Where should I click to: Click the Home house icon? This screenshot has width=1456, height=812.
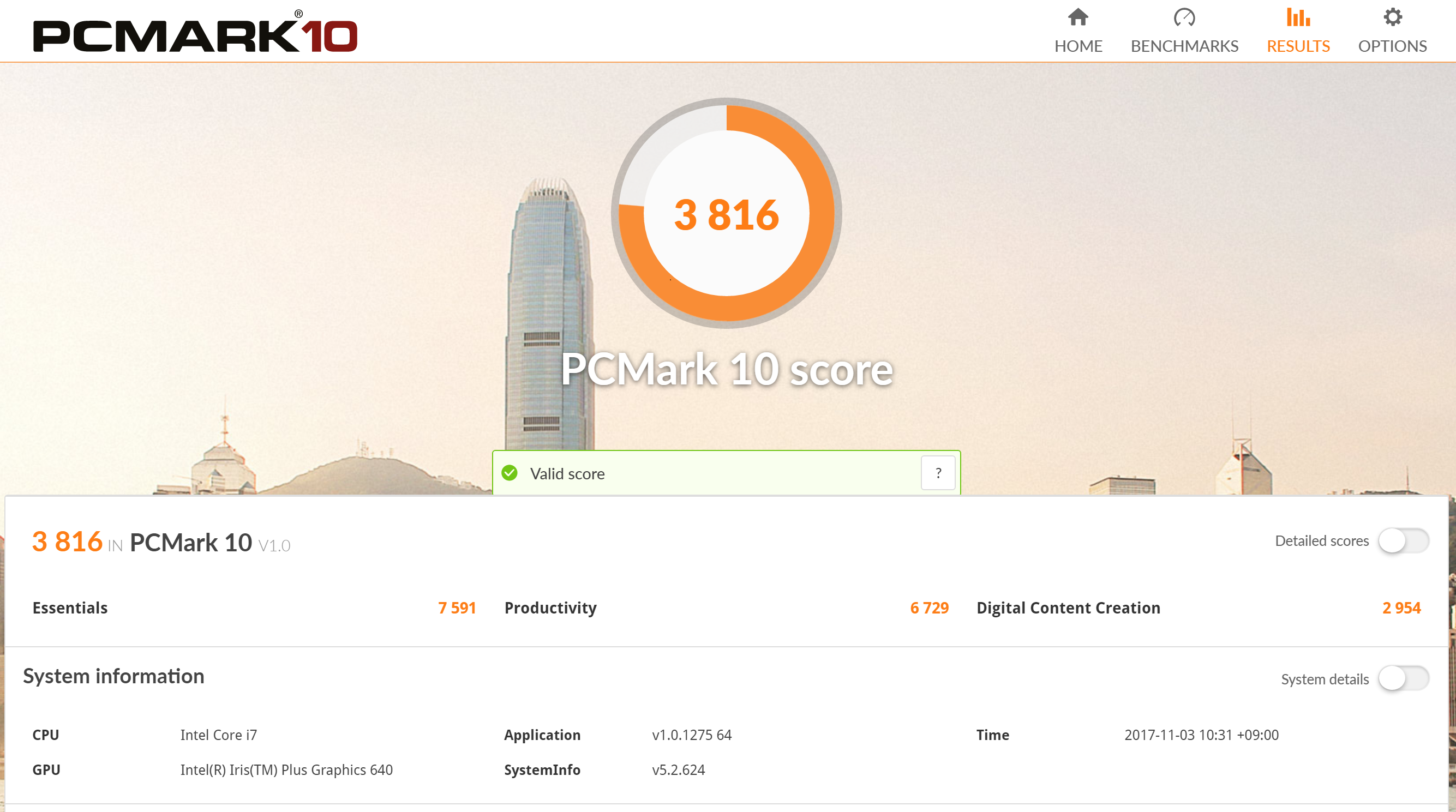(1078, 17)
